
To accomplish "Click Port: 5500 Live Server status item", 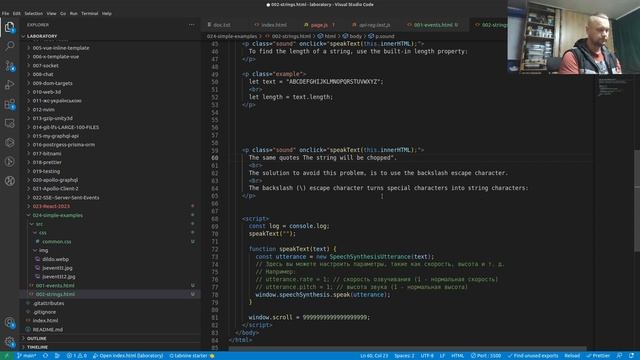I will point(486,356).
